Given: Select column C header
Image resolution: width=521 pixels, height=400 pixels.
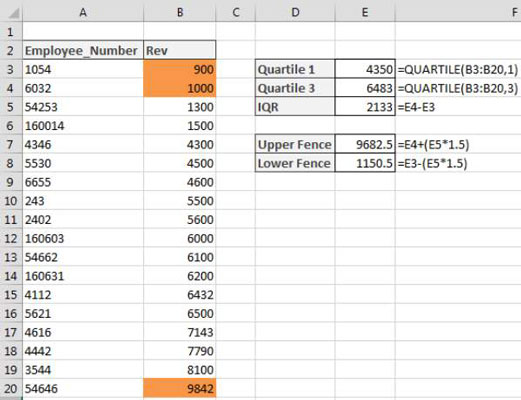Looking at the screenshot, I should [236, 13].
